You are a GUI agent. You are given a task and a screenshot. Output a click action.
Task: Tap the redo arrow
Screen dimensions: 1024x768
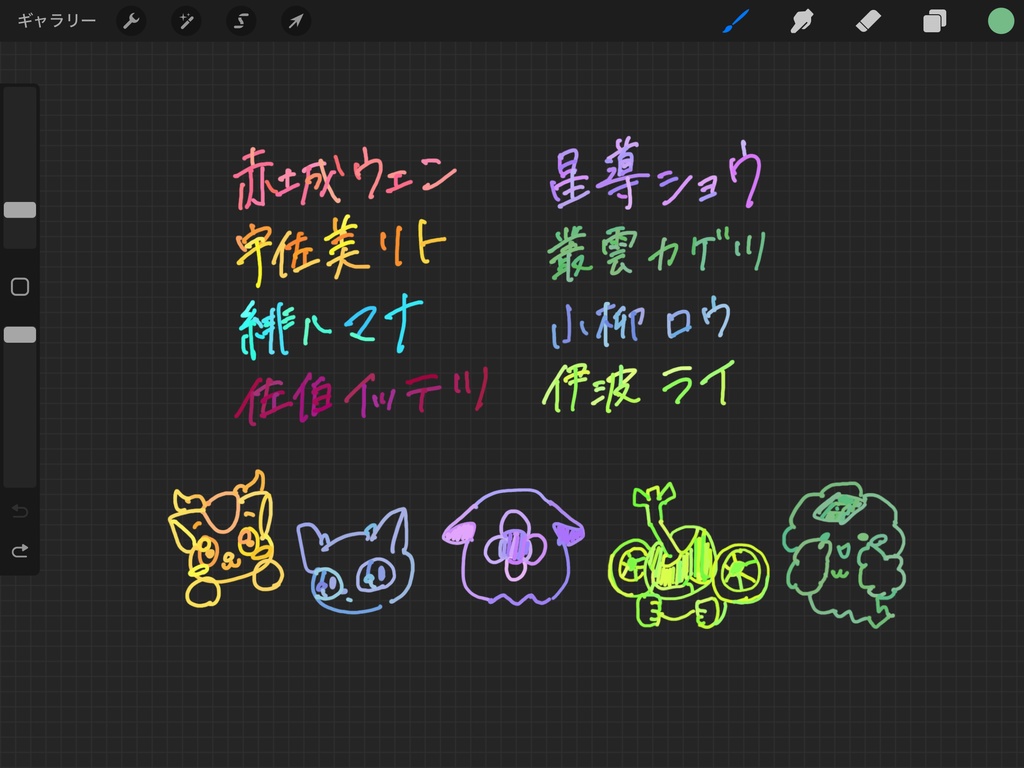tap(20, 551)
